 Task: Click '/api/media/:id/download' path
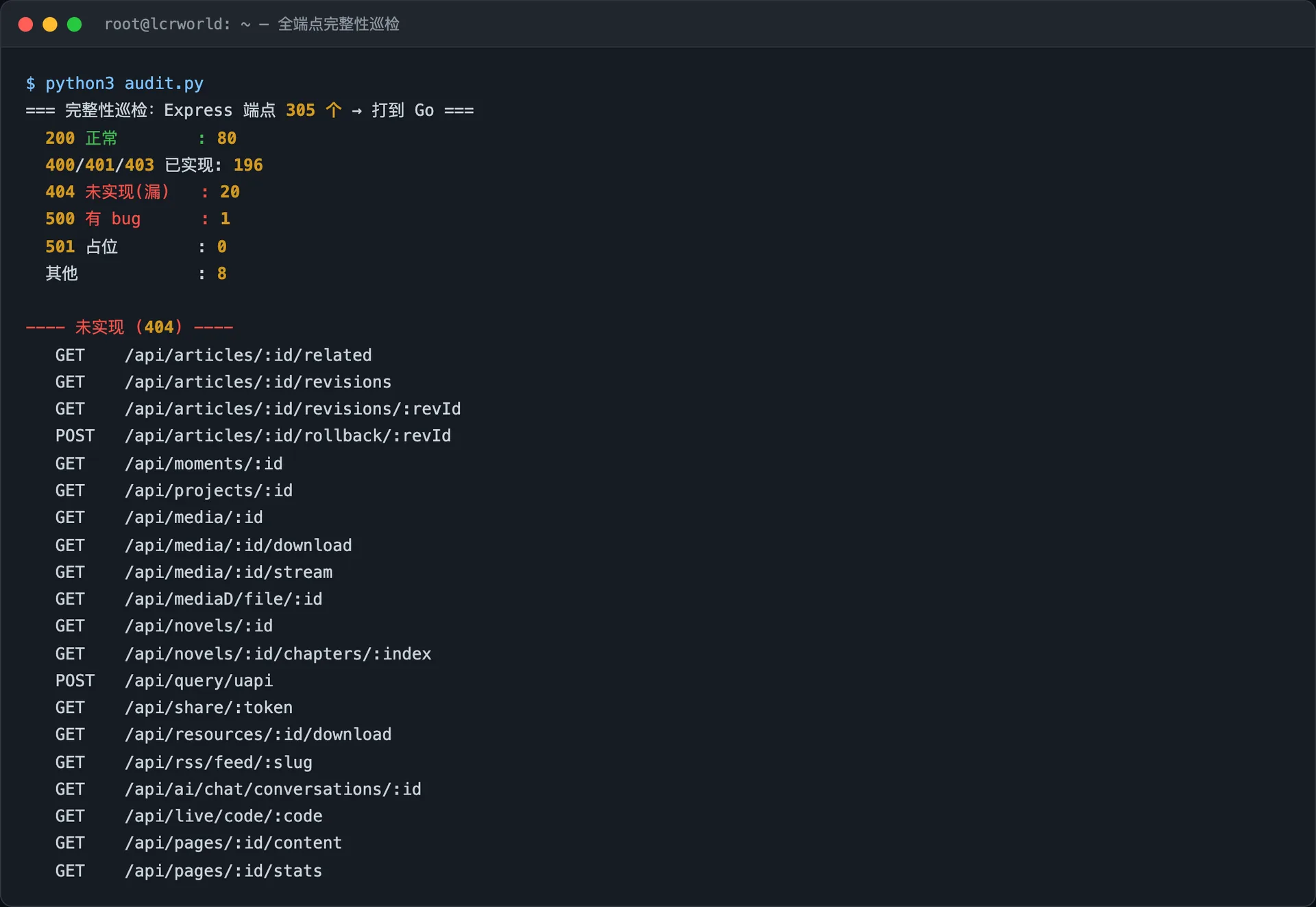(x=239, y=545)
